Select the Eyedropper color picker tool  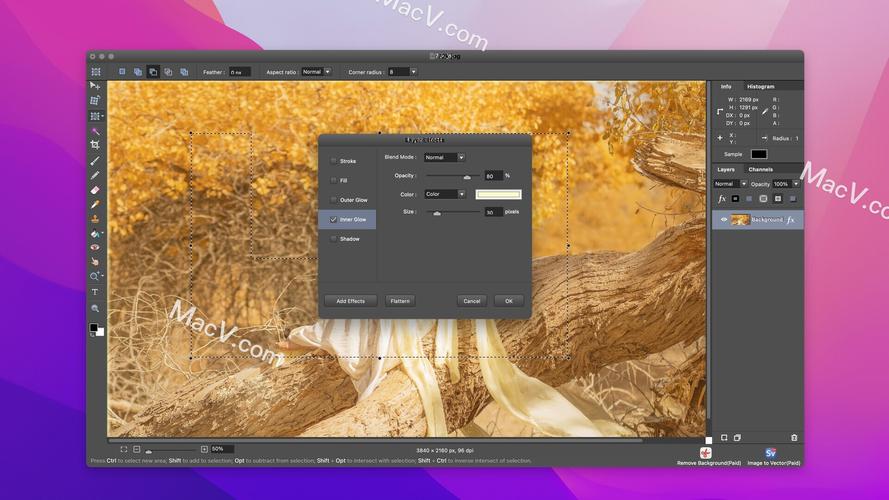coord(95,204)
